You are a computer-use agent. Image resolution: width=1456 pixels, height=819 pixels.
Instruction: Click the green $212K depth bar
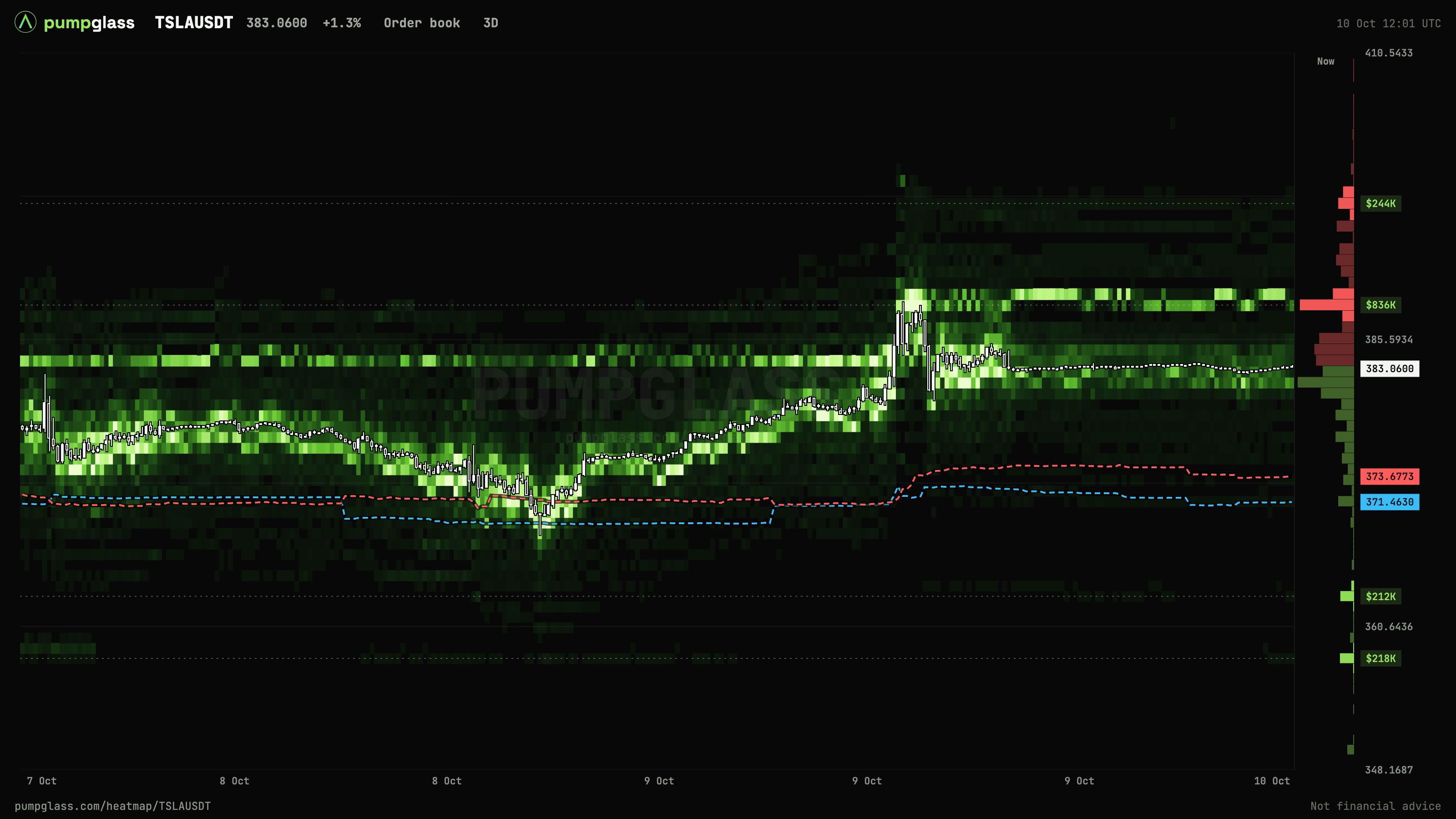[x=1347, y=597]
